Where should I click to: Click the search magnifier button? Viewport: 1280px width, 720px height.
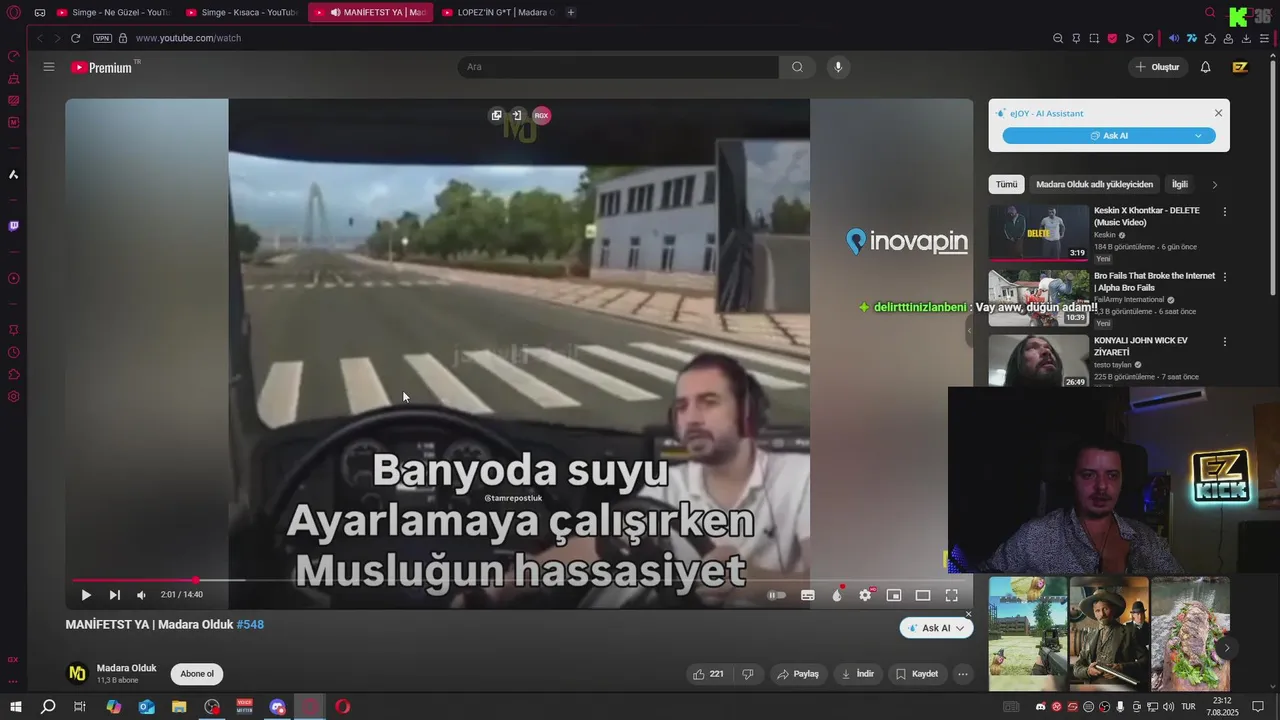click(797, 67)
